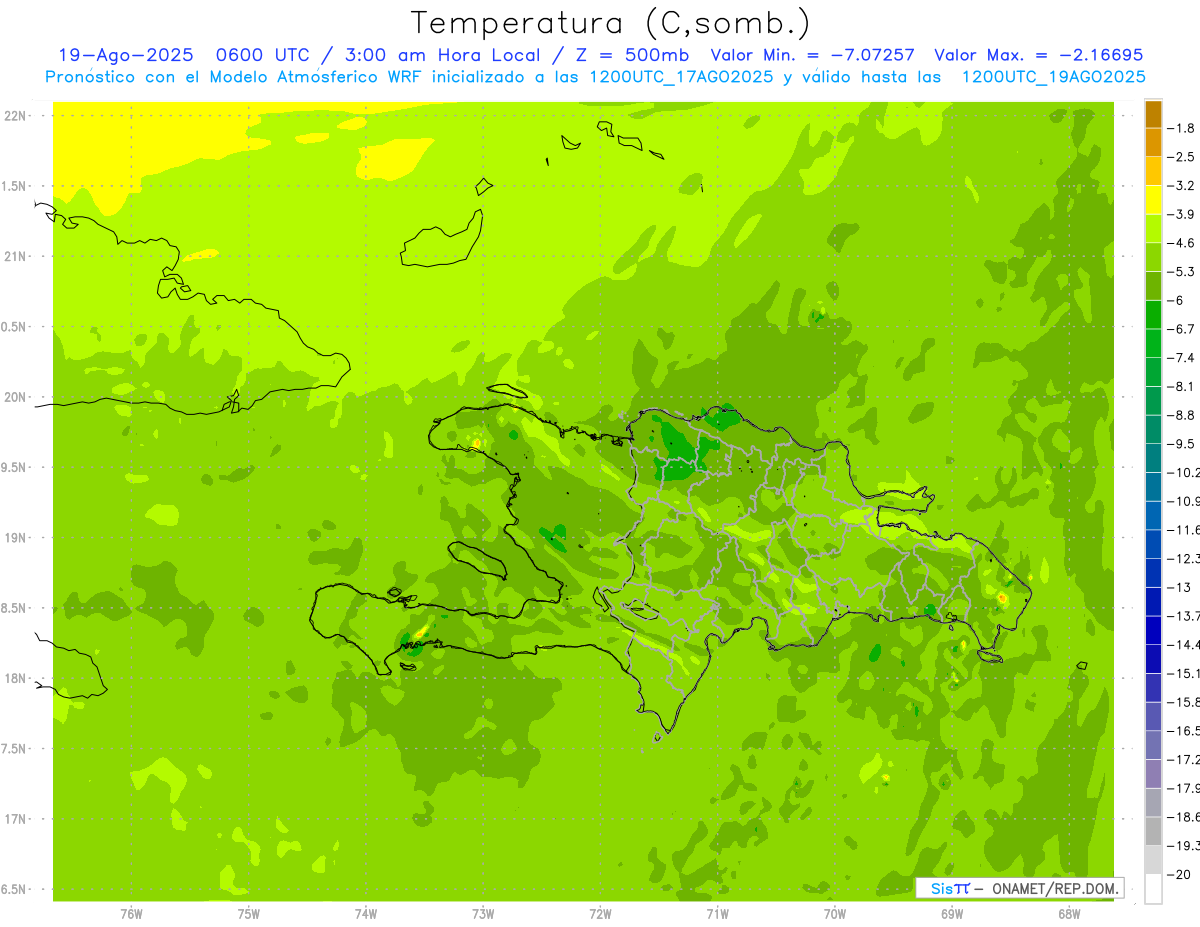Click the "-5.3" color scale value
Screen dimensions: 1200x927
pos(1181,271)
